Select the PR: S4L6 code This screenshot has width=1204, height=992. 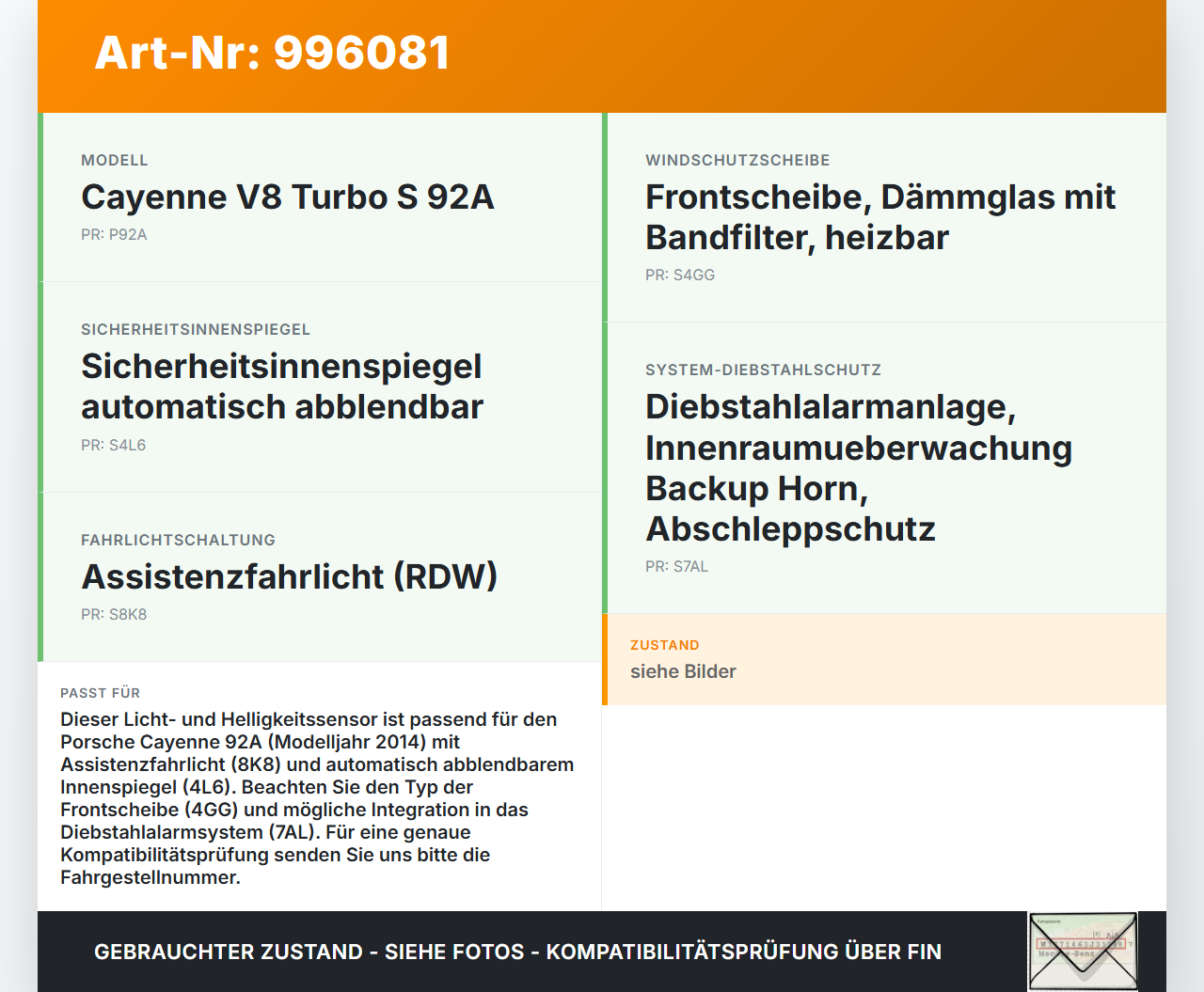[114, 445]
